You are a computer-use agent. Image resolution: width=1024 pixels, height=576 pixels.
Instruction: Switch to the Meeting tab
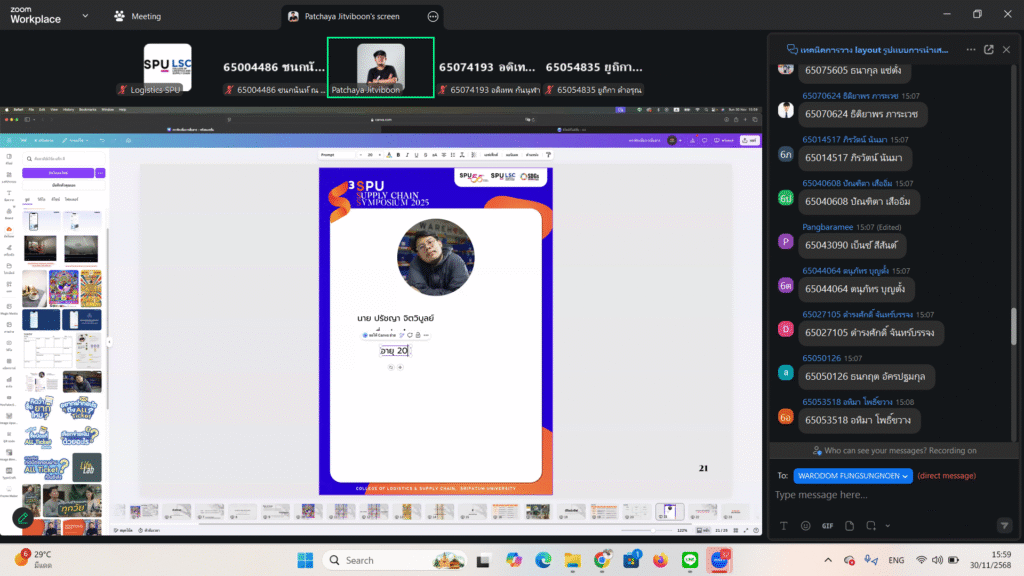click(138, 17)
